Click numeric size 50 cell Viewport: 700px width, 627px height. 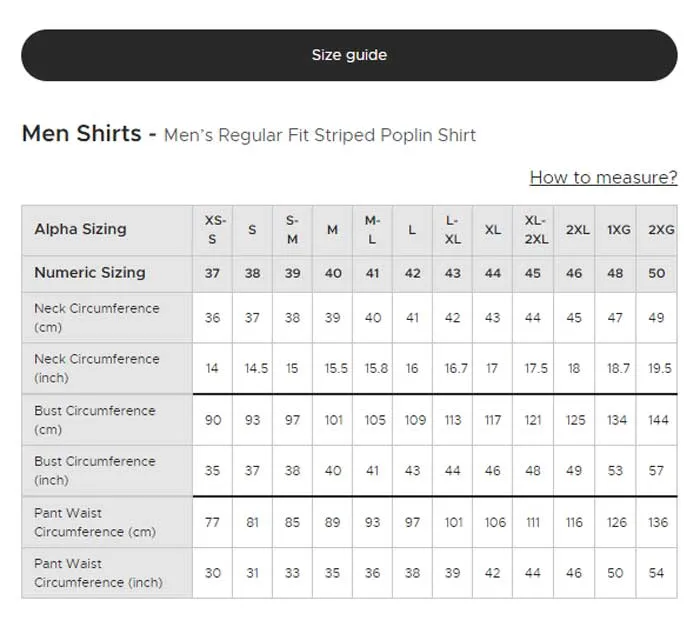pos(657,273)
